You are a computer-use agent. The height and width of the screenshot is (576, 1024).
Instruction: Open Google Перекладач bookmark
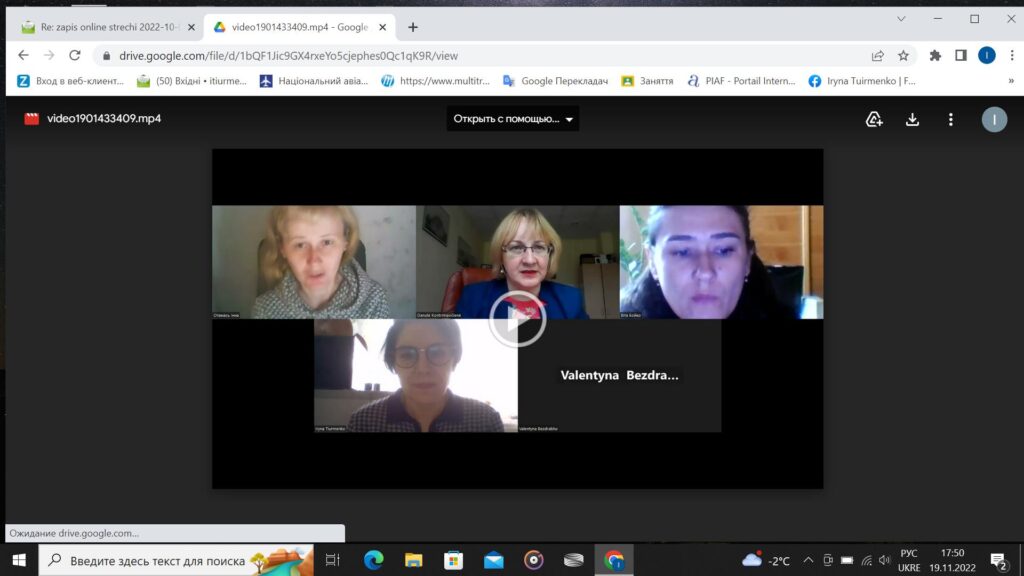tap(555, 81)
